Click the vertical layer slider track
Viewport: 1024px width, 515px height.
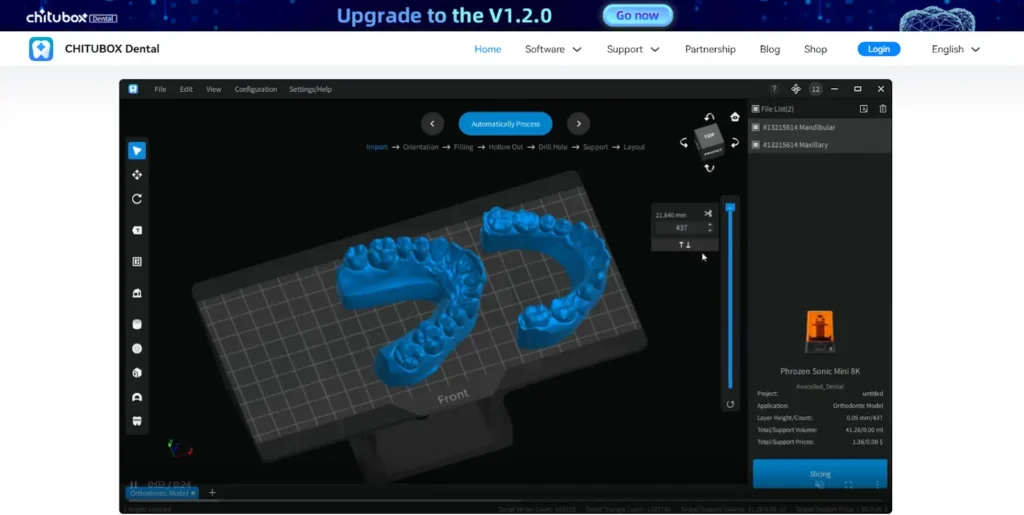(x=730, y=297)
